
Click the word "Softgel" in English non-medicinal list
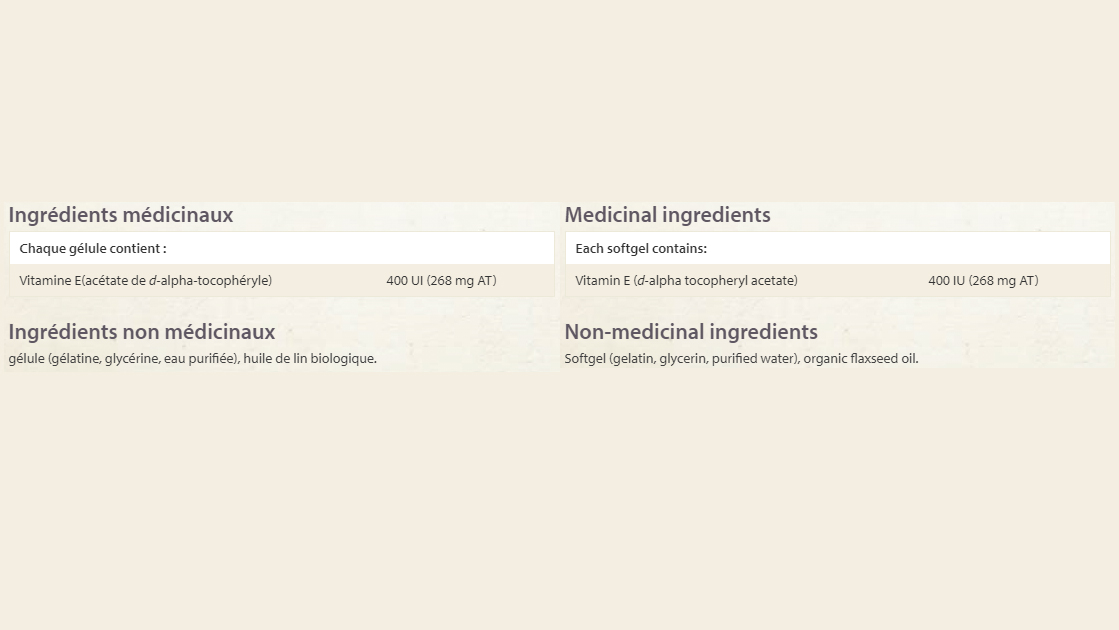click(x=585, y=359)
